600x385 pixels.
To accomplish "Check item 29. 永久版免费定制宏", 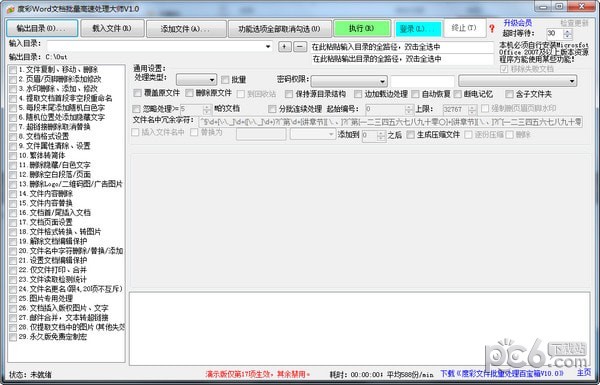I will point(13,337).
